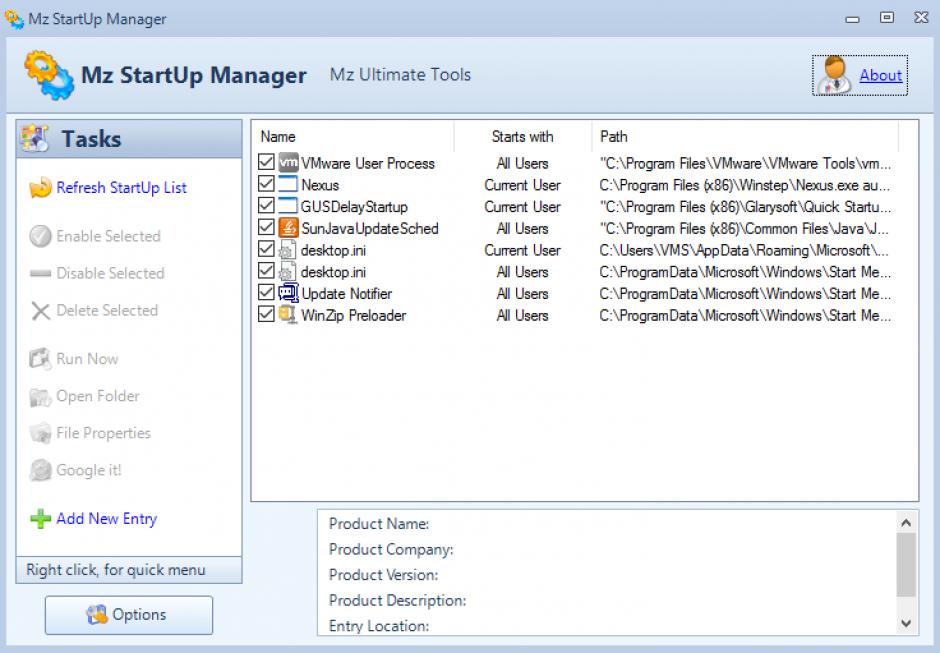Disable SunJavaUpdateSched via its checkbox
Screen dimensions: 940x653
pos(266,227)
